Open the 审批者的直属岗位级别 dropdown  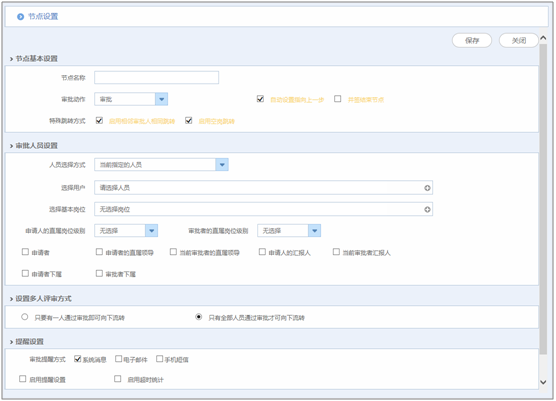[315, 230]
